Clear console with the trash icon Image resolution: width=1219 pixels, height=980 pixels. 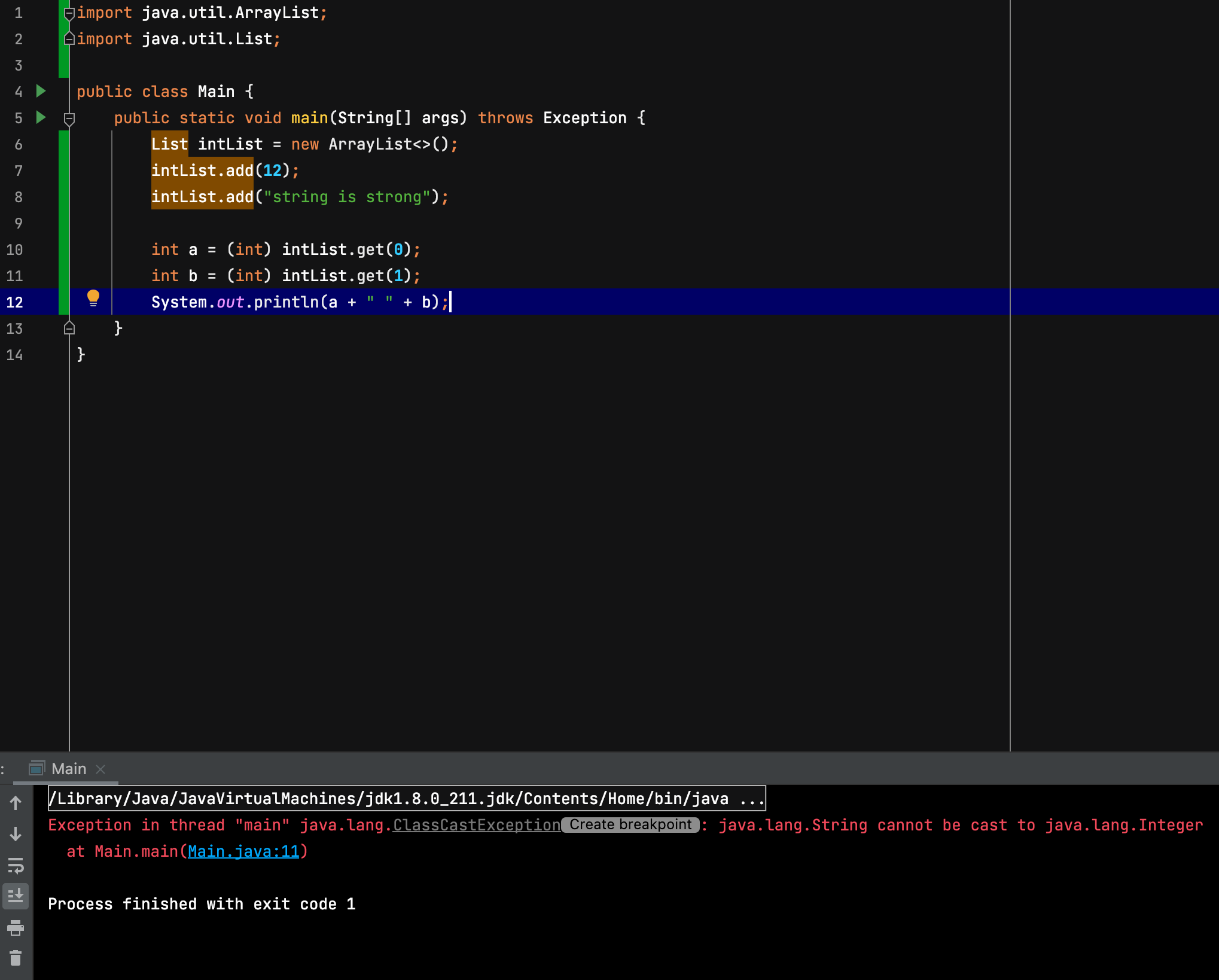pyautogui.click(x=16, y=958)
